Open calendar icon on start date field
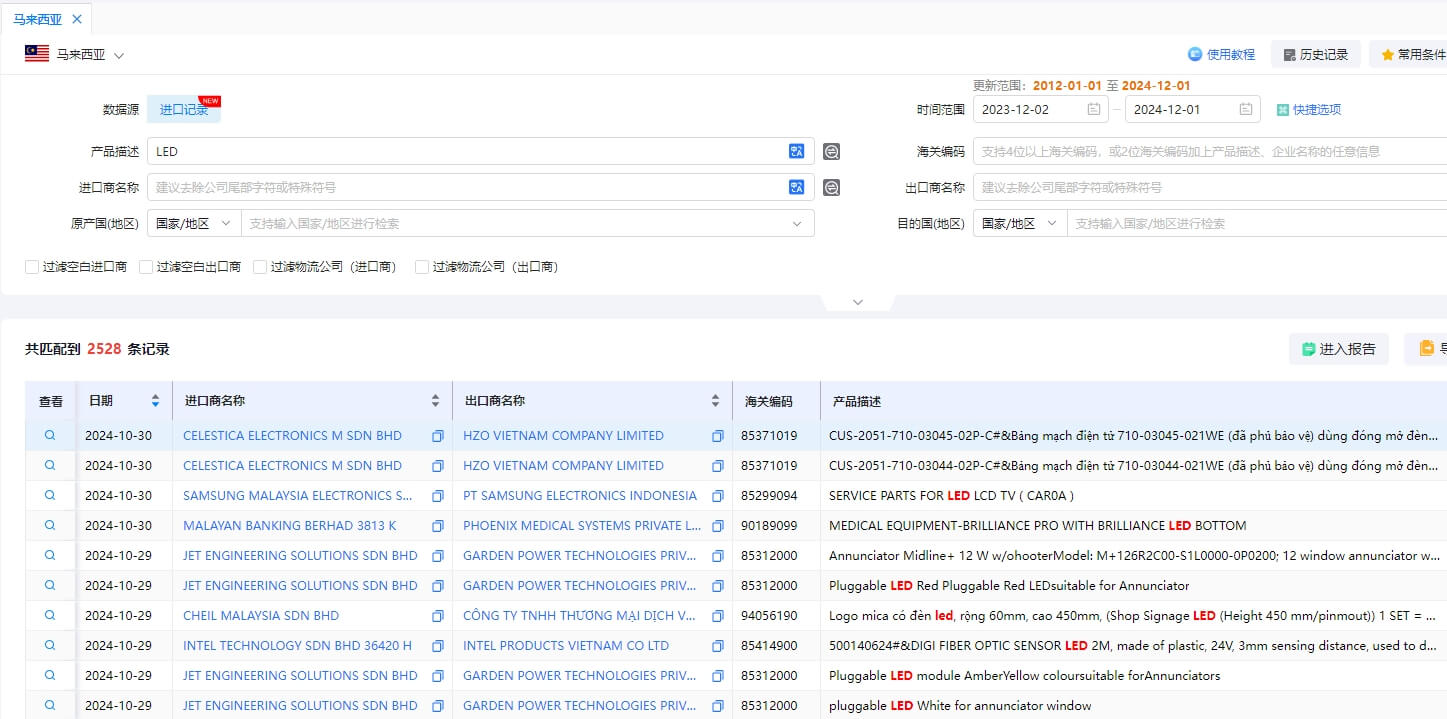 (1094, 110)
